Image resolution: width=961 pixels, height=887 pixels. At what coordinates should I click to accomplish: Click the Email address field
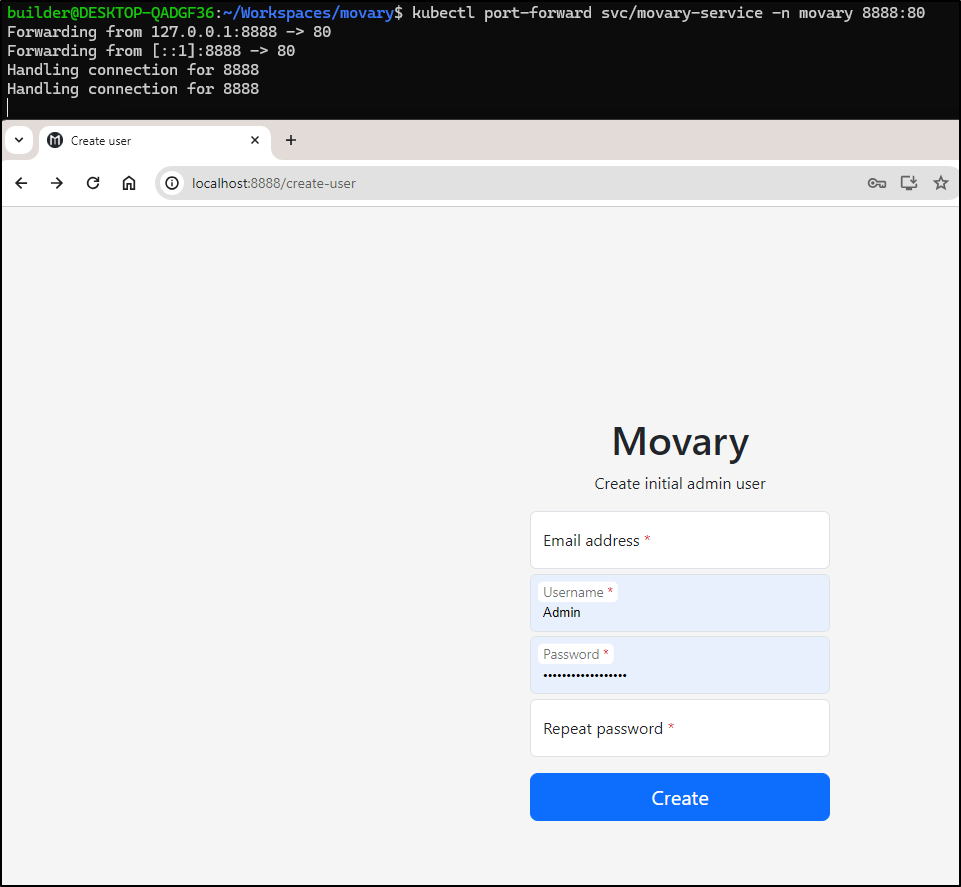click(680, 540)
